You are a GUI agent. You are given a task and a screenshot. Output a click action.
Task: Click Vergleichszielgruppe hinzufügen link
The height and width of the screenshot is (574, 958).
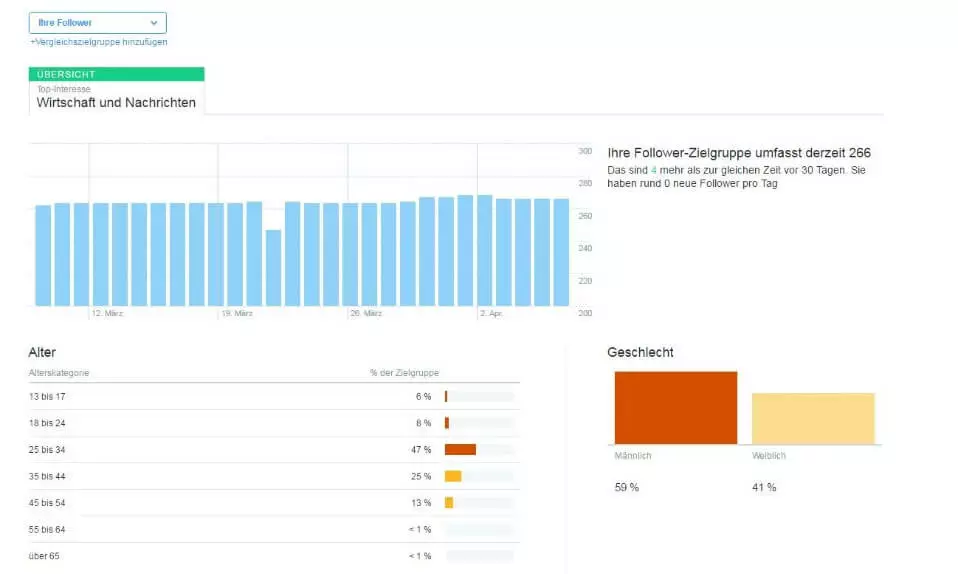(x=98, y=42)
